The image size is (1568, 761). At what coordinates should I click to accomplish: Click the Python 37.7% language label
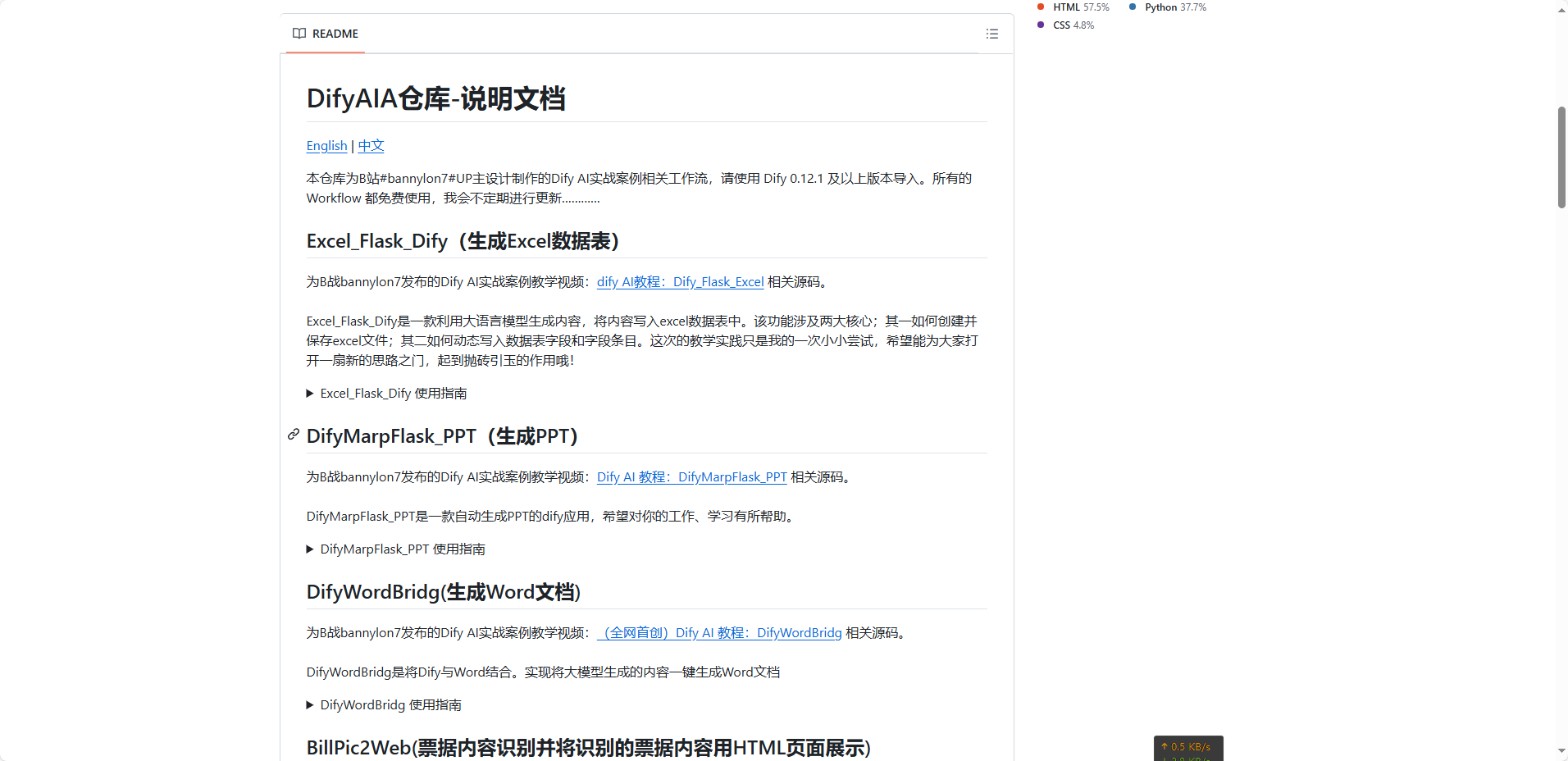tap(1174, 7)
